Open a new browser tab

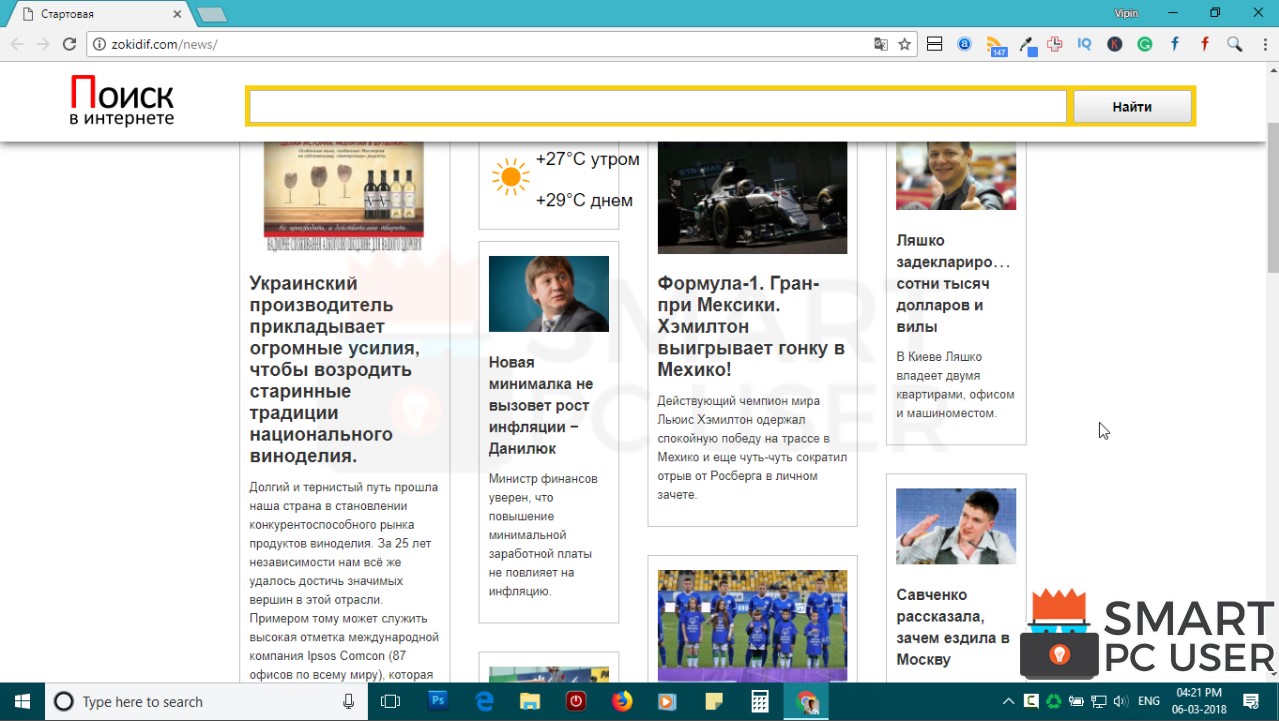pyautogui.click(x=210, y=14)
